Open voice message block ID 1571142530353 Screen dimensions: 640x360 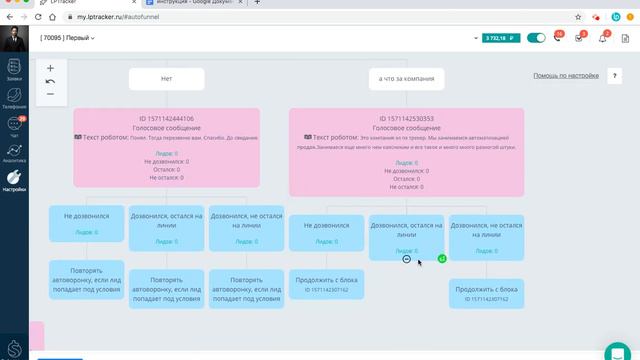(407, 152)
